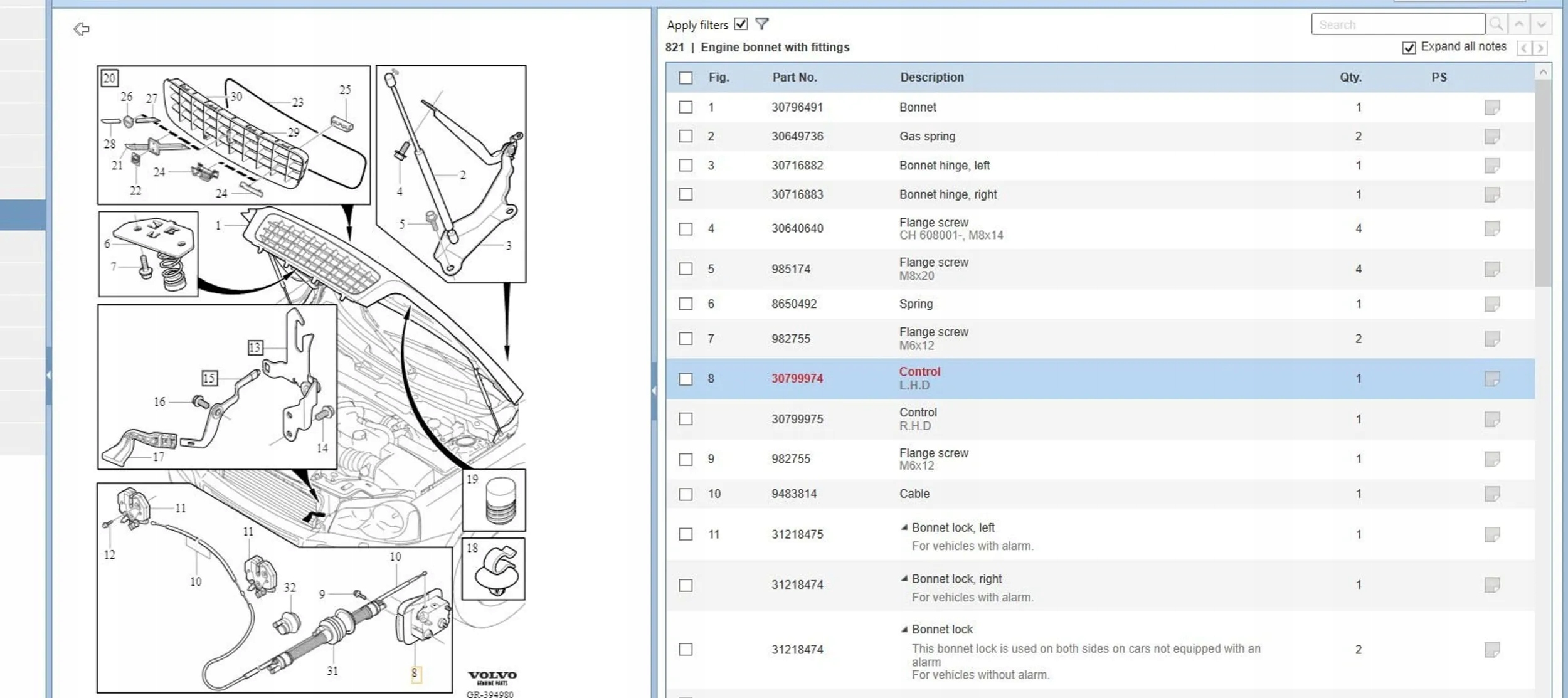Open note icon for Bonnet row

point(1491,107)
